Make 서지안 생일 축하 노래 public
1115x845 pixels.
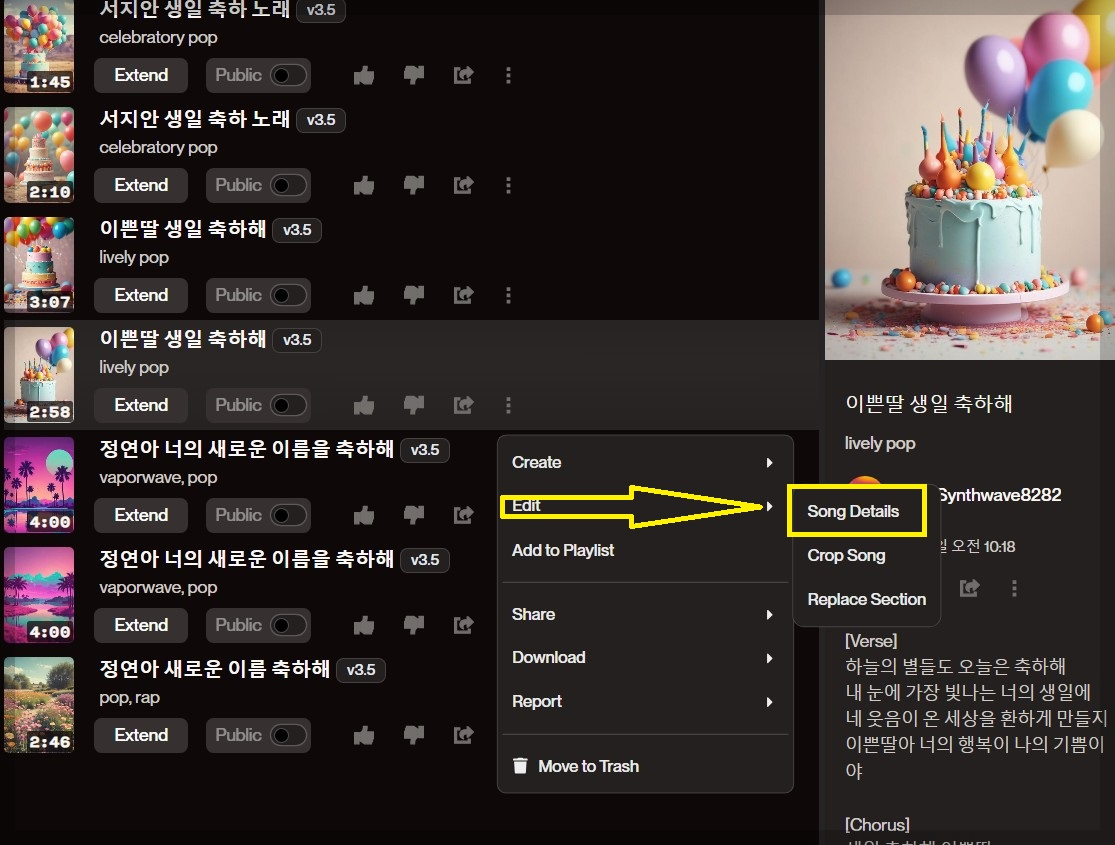[258, 75]
